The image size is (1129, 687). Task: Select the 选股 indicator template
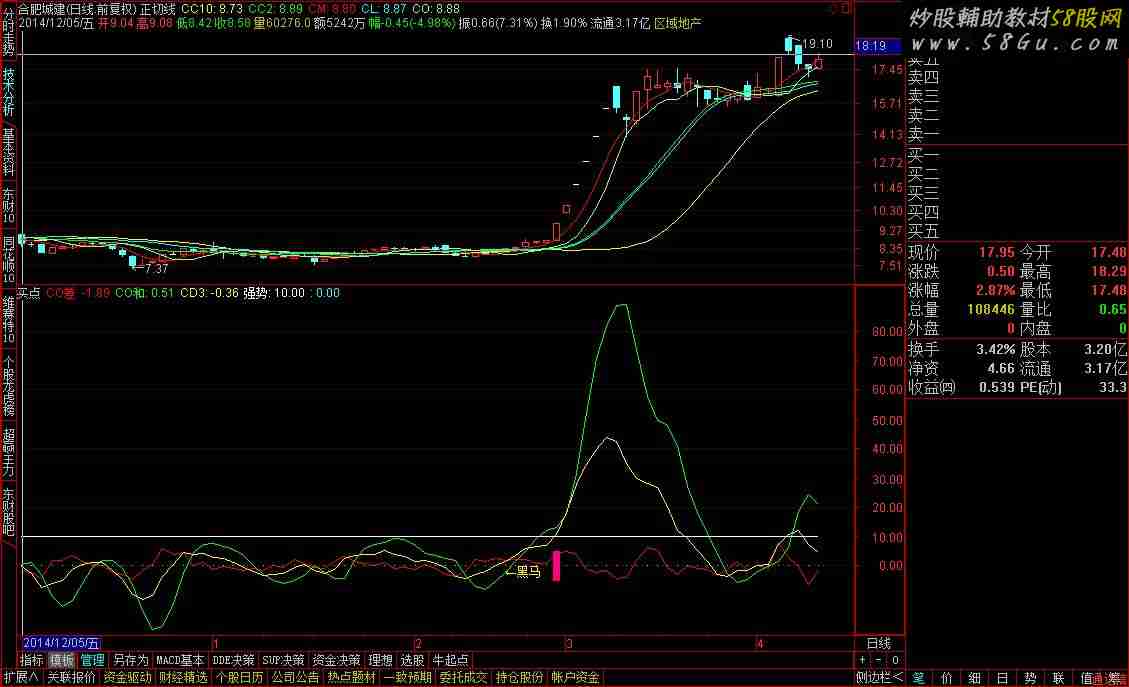[x=412, y=660]
